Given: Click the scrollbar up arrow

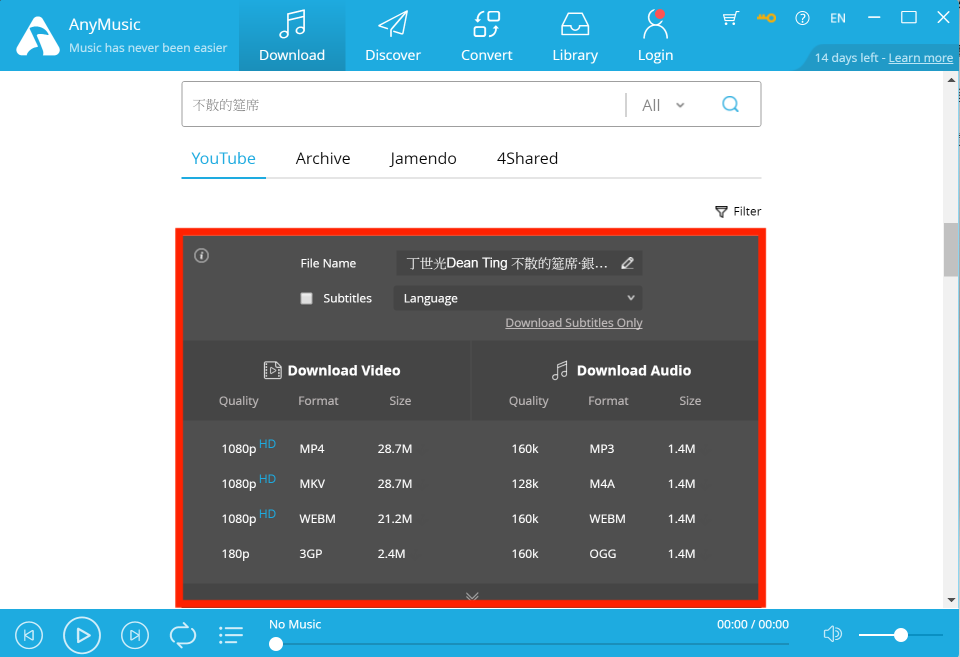Looking at the screenshot, I should point(951,80).
